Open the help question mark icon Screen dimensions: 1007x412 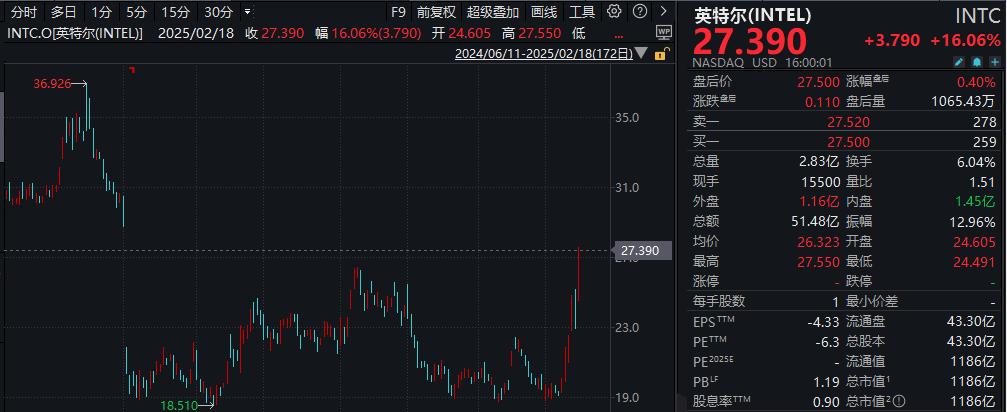(x=639, y=11)
